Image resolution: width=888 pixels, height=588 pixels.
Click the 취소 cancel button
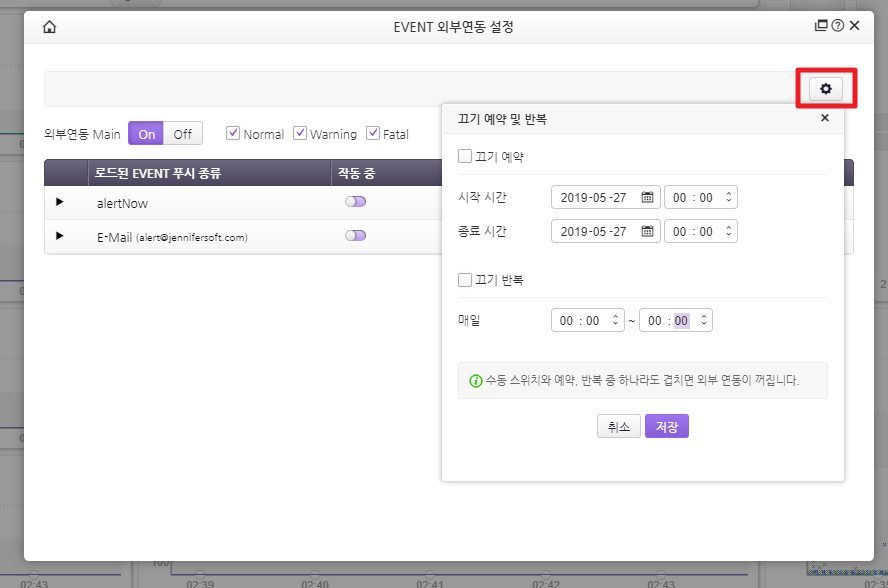(618, 426)
